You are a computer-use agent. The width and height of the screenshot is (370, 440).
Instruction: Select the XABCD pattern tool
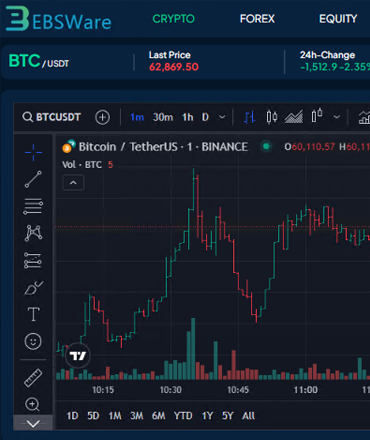33,233
